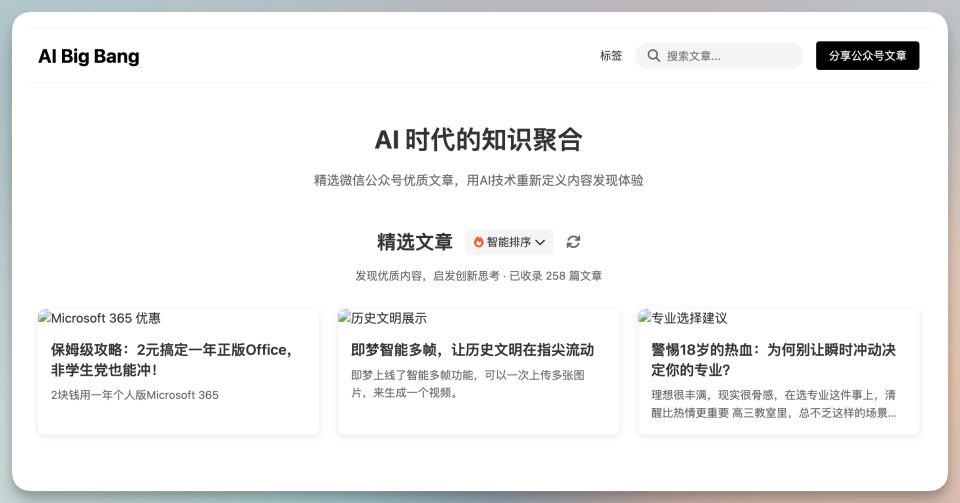Focus the 搜索文章 search field
This screenshot has height=503, width=960.
[x=719, y=56]
